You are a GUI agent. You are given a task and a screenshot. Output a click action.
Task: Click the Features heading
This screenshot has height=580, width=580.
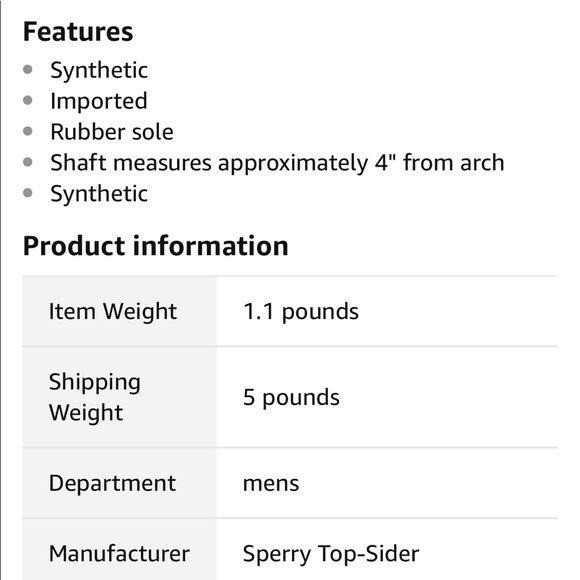click(x=78, y=32)
